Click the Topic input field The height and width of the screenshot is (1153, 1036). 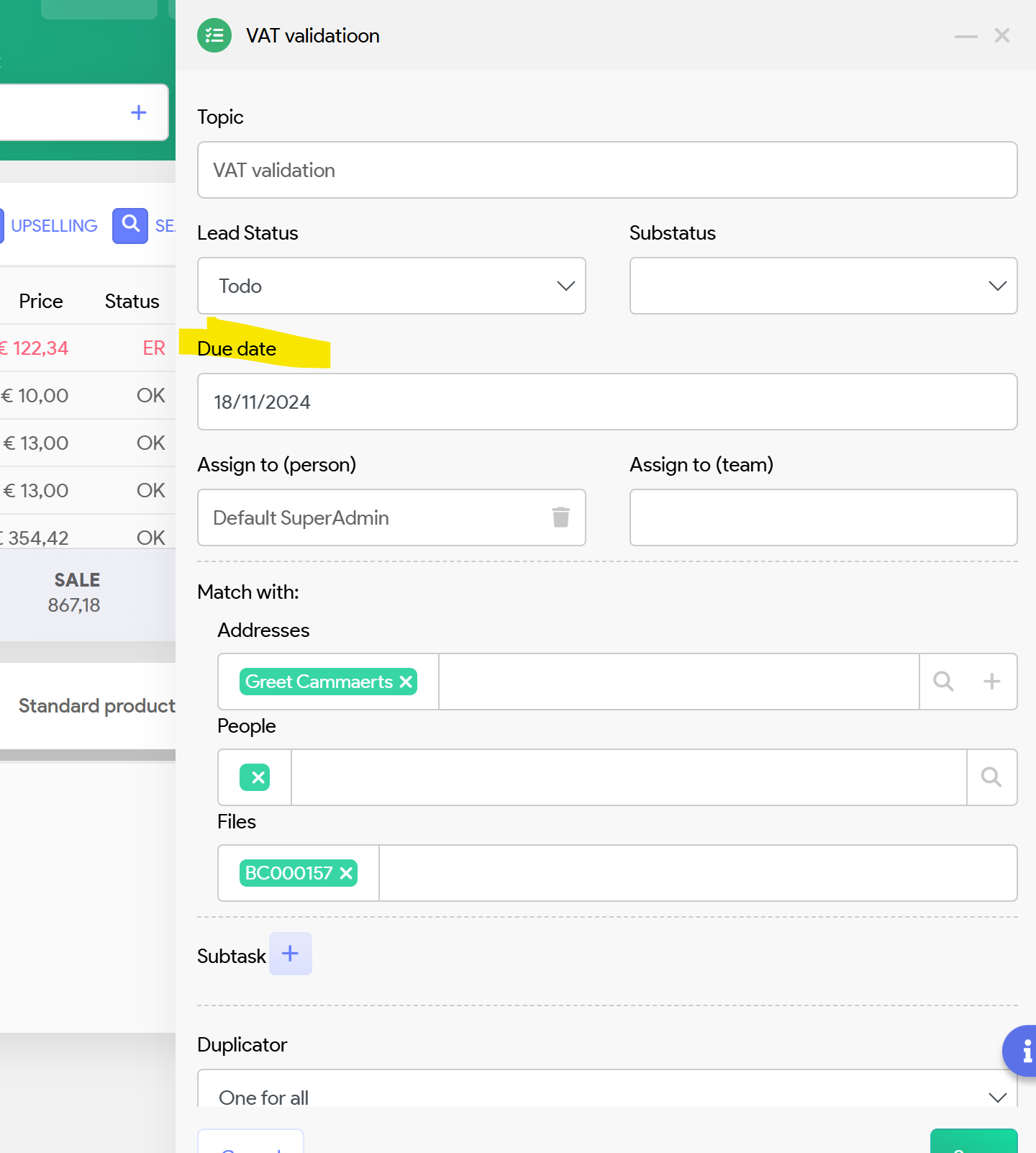point(606,170)
